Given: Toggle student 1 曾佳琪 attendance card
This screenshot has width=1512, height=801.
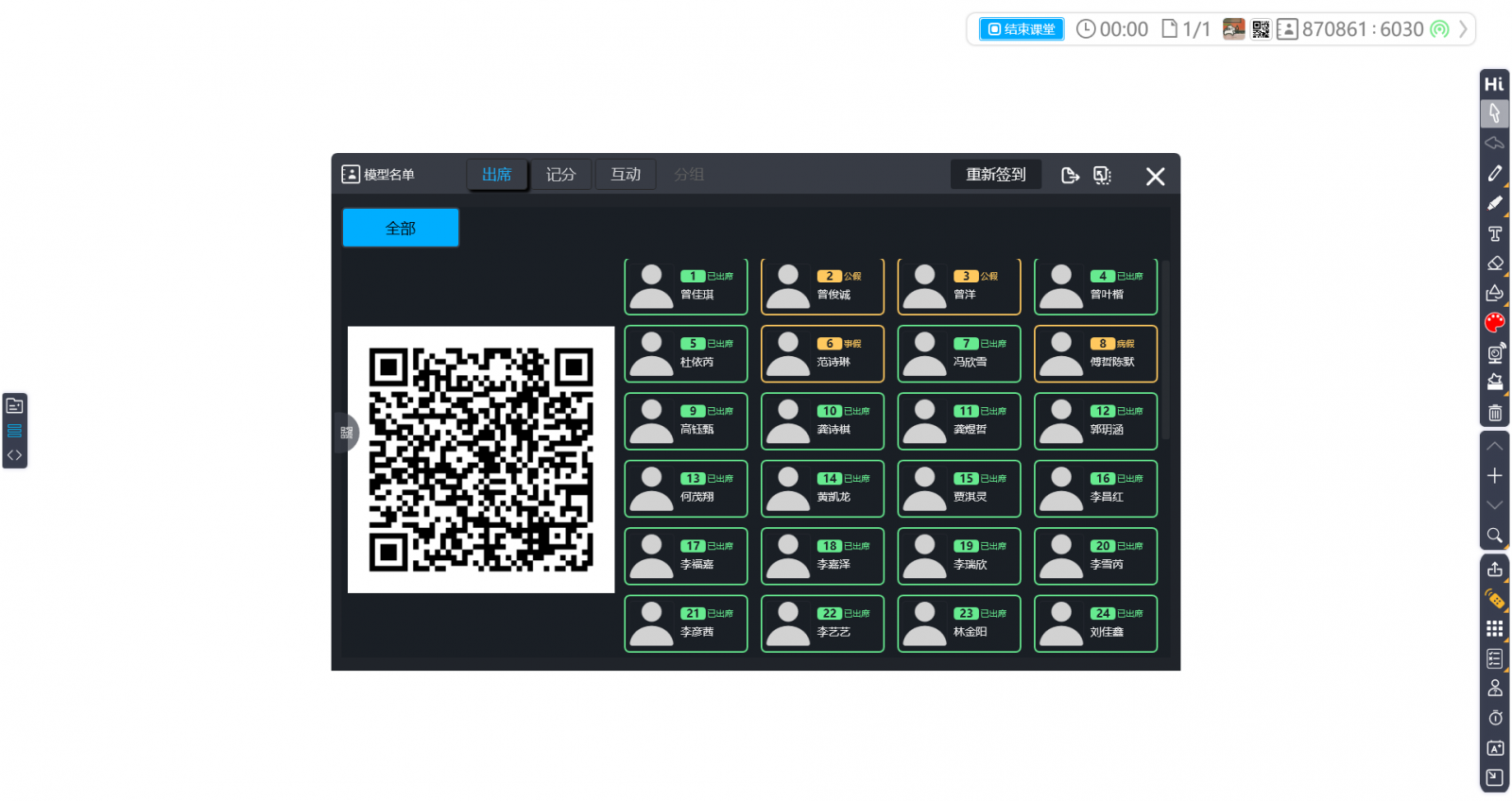Looking at the screenshot, I should [x=685, y=286].
